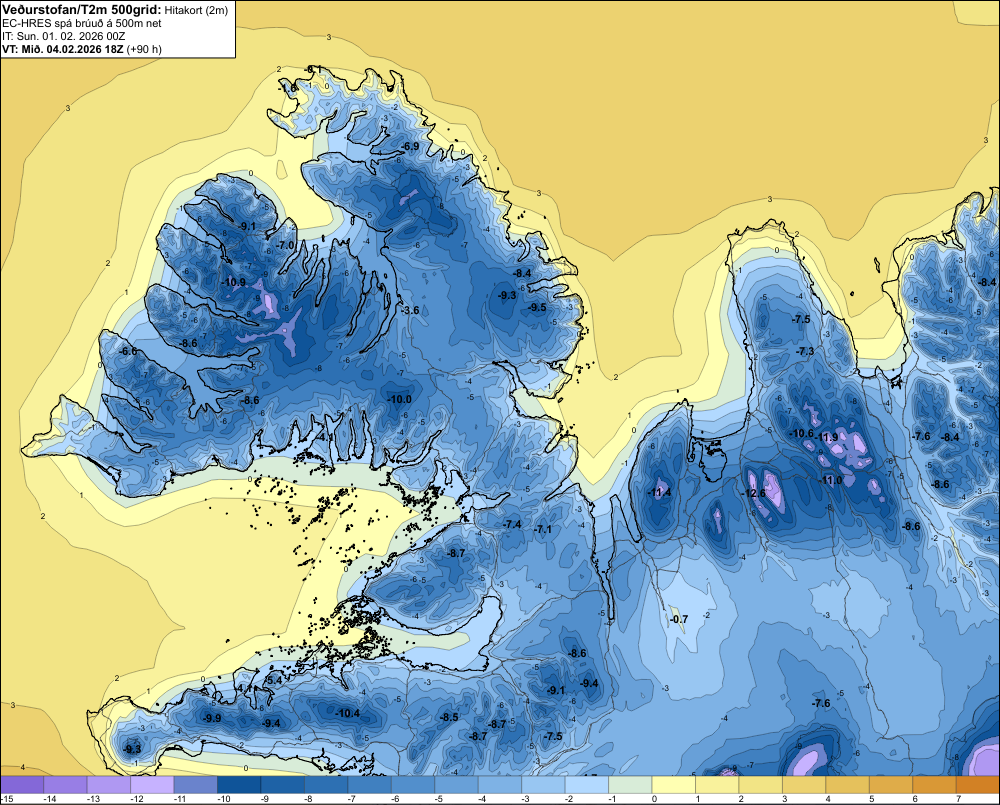Click the -12.6 temperature label on the map

click(x=753, y=493)
